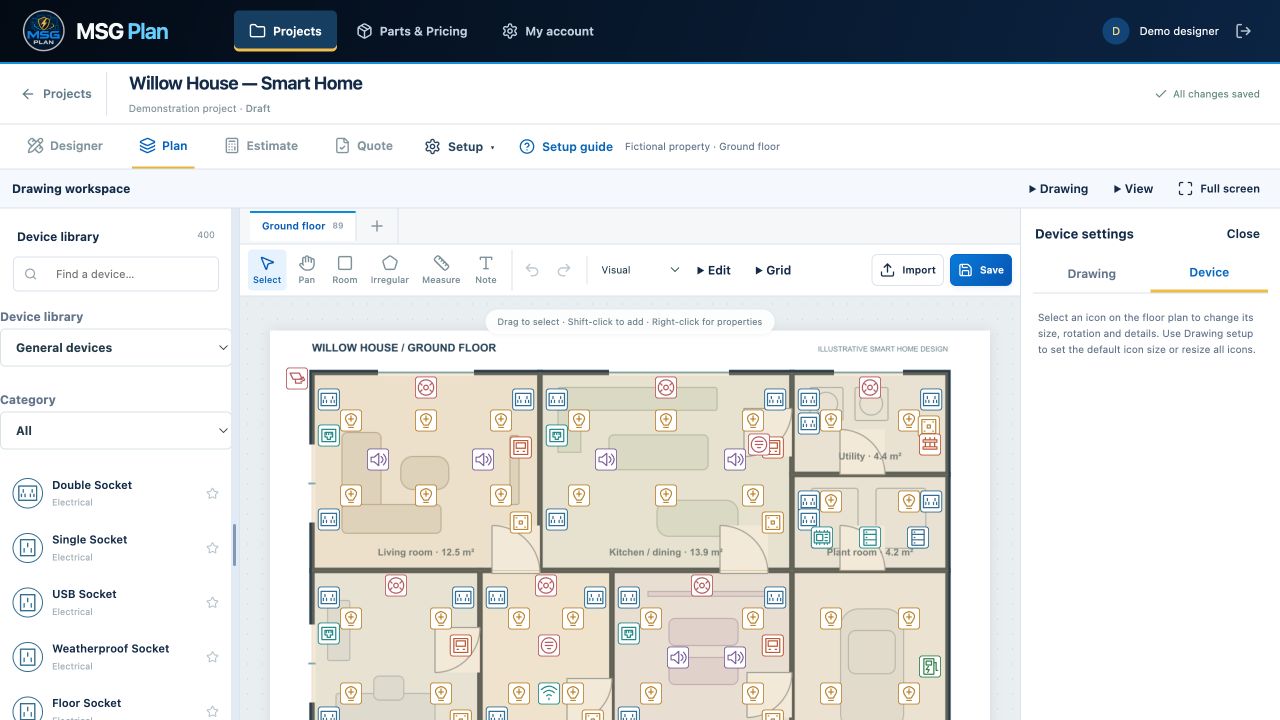Screen dimensions: 1280x720
Task: Select the utility room smoke detector icon
Action: [870, 387]
